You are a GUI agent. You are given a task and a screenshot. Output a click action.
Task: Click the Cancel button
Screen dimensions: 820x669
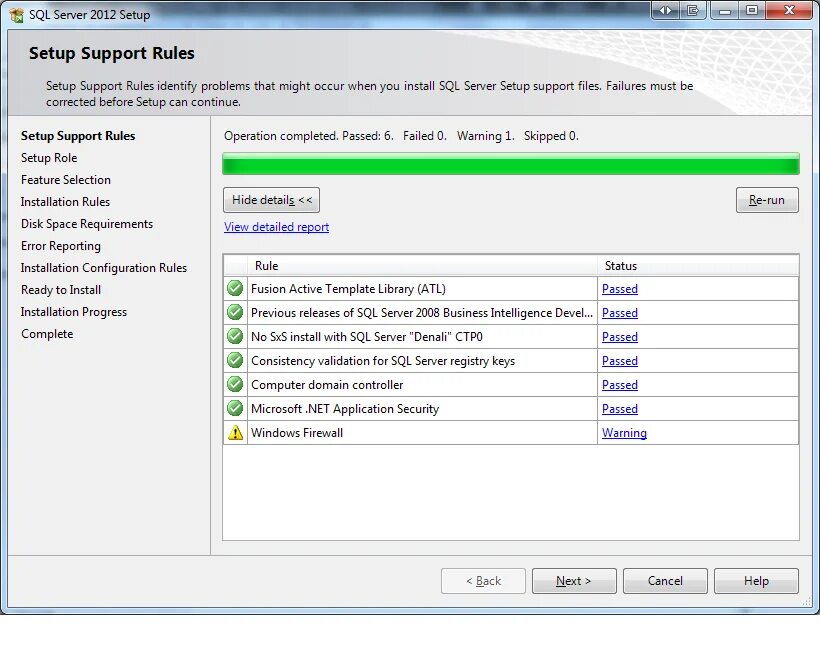(x=665, y=581)
